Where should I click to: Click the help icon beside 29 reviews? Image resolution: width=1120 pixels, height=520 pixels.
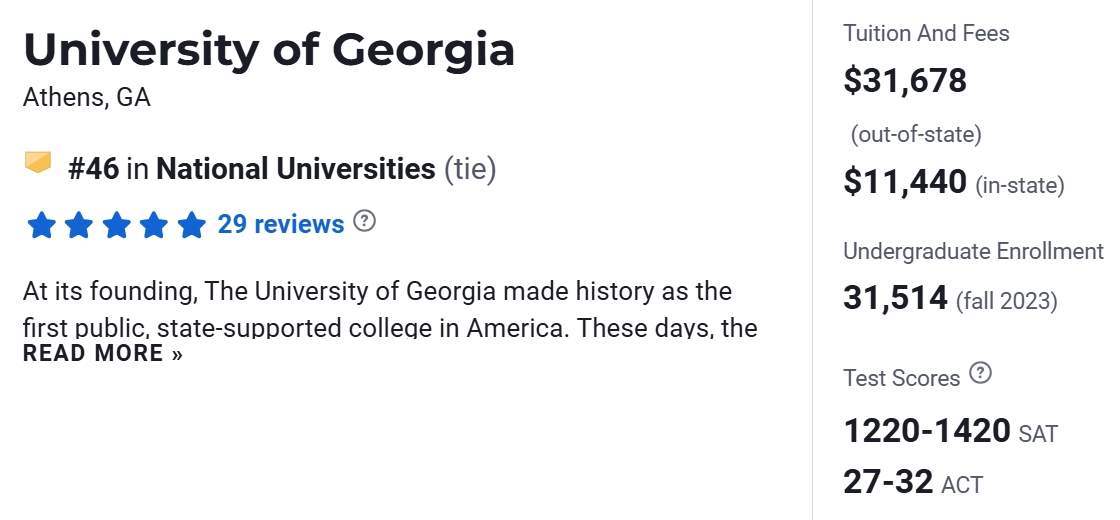click(365, 221)
